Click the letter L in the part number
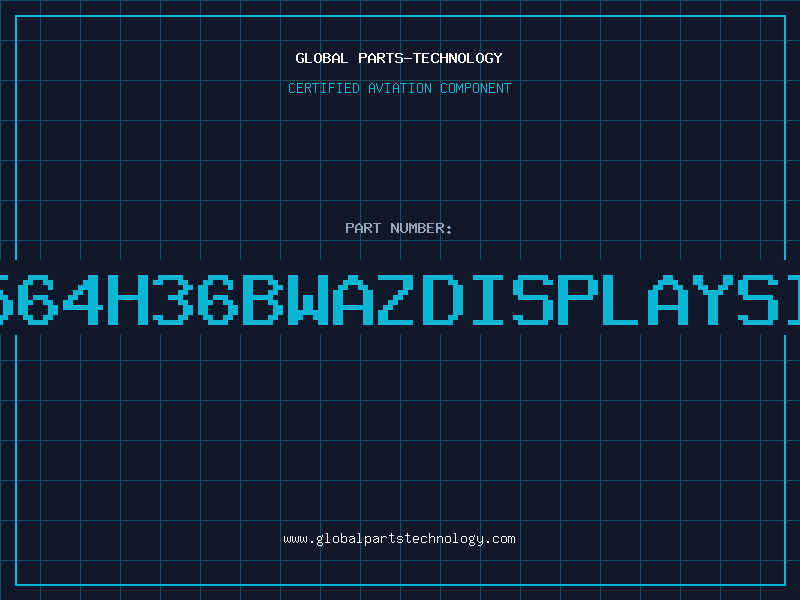This screenshot has width=800, height=600. tap(620, 300)
